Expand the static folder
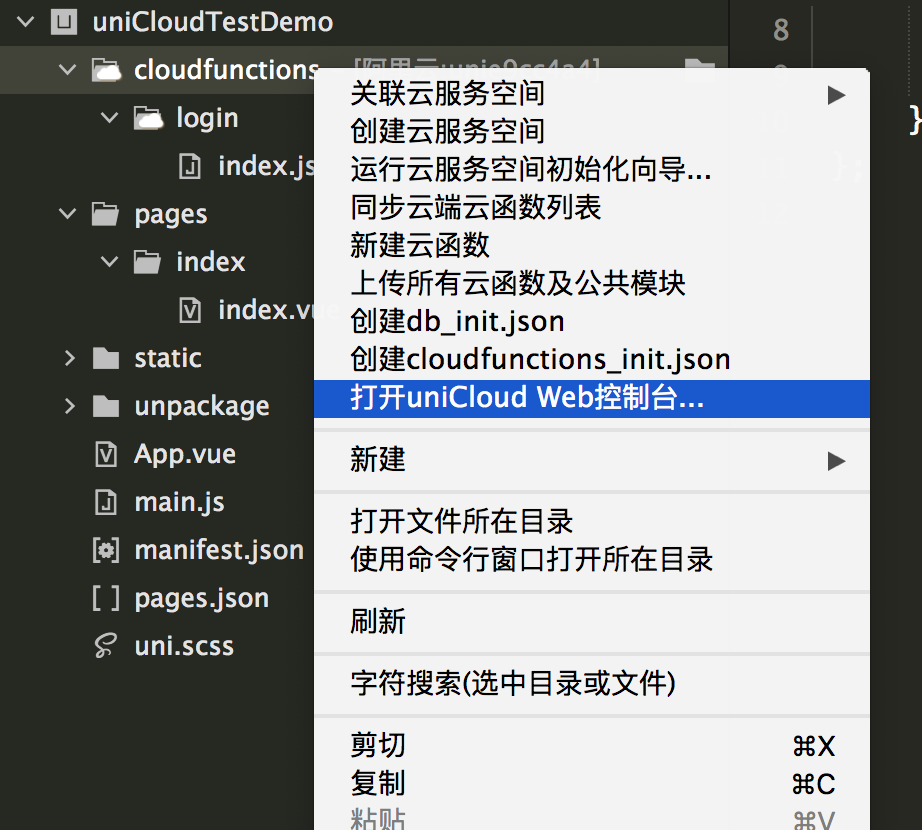This screenshot has height=830, width=922. (x=68, y=357)
